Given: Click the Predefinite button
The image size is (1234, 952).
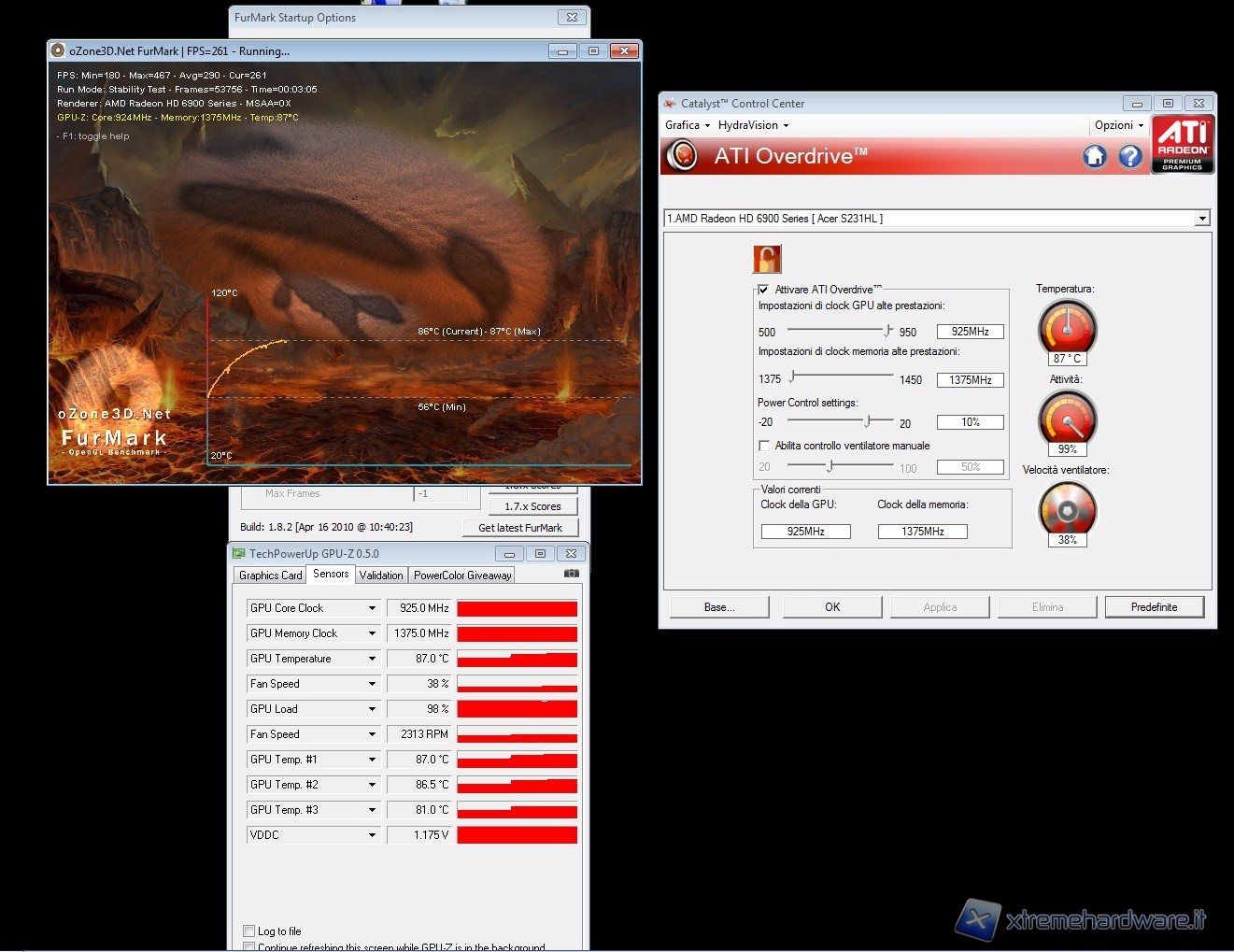Looking at the screenshot, I should [1154, 607].
